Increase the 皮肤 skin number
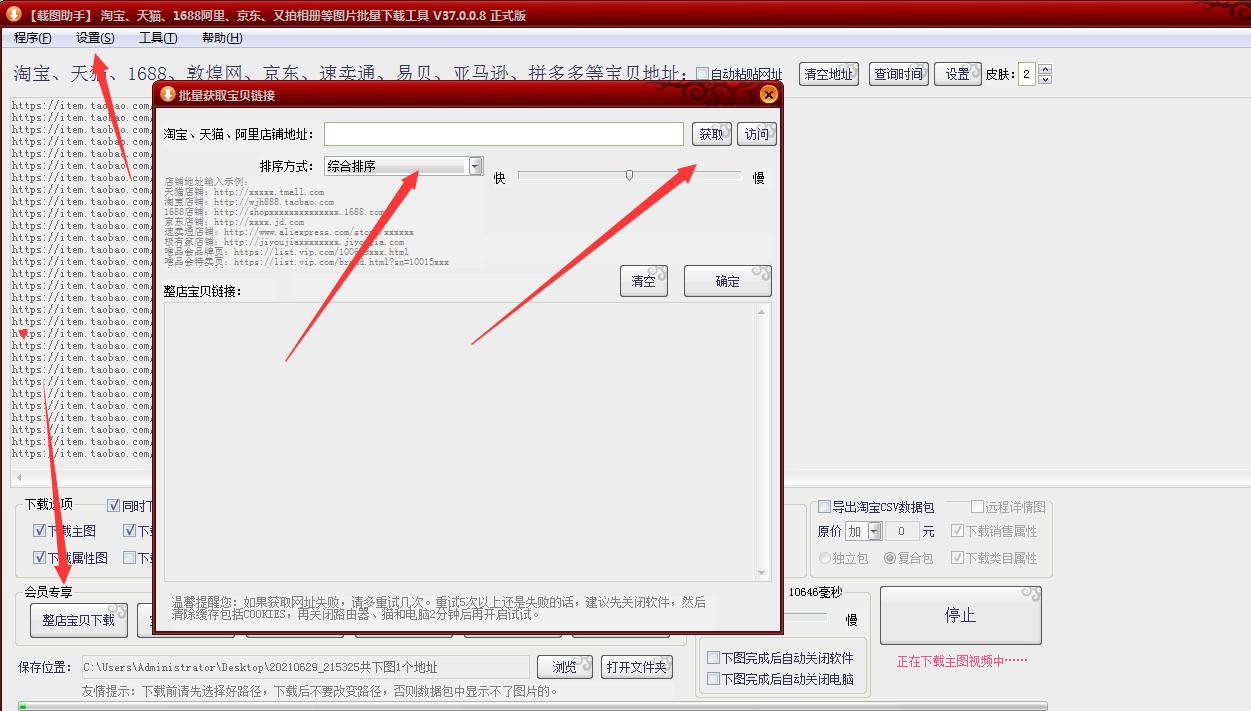The width and height of the screenshot is (1251, 711). tap(1045, 69)
